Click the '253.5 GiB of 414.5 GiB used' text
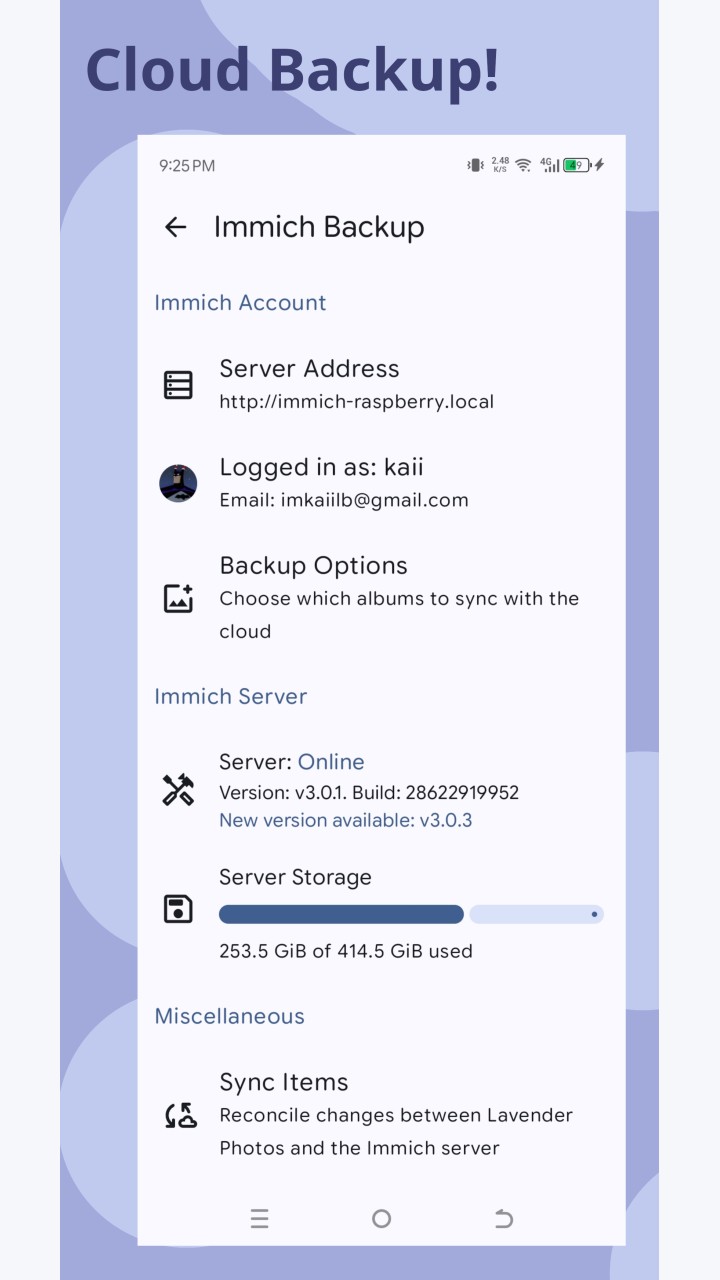 click(346, 951)
